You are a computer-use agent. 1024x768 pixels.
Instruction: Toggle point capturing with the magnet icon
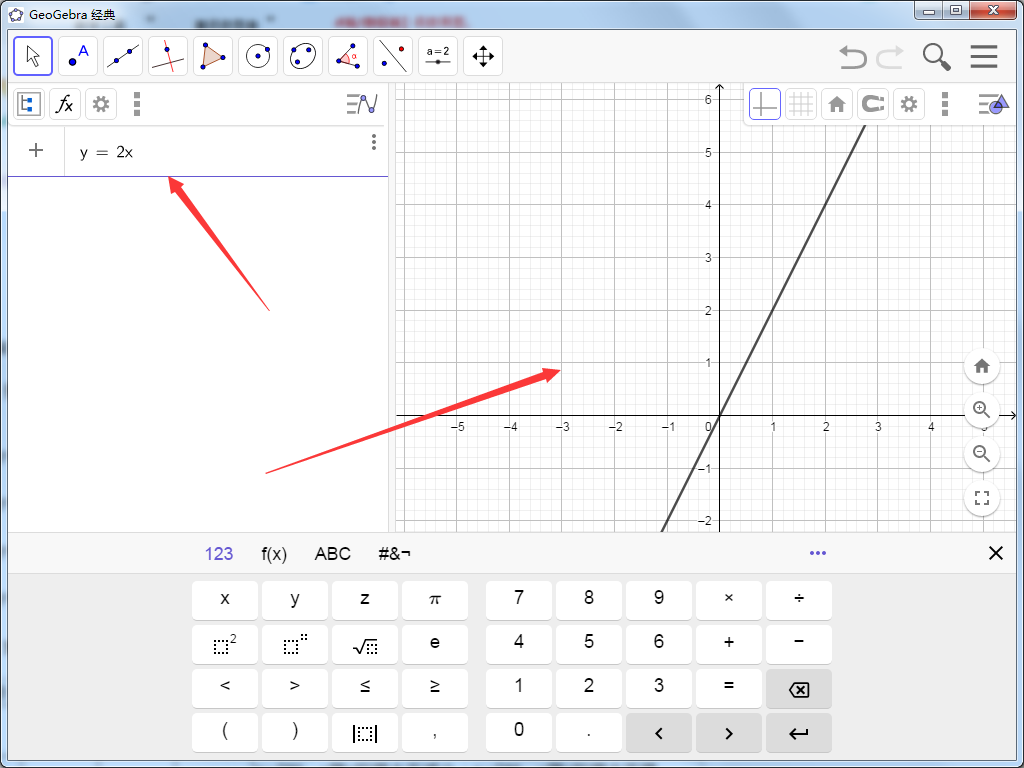tap(872, 104)
